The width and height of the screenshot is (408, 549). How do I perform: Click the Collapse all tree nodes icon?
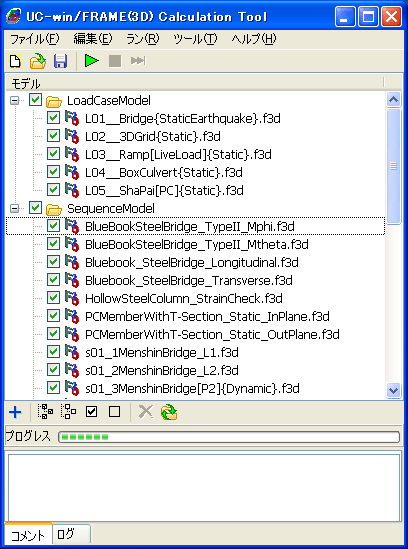click(x=69, y=412)
